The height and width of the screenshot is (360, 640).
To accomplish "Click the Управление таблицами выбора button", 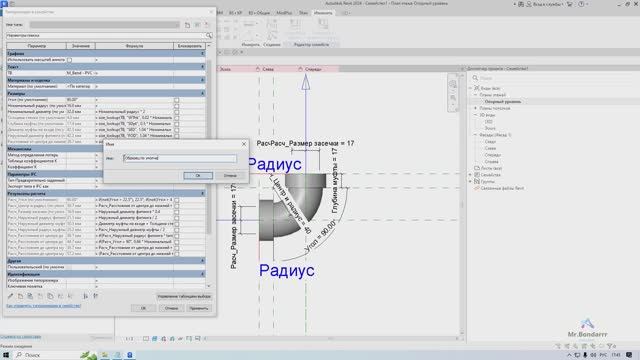I will point(184,296).
